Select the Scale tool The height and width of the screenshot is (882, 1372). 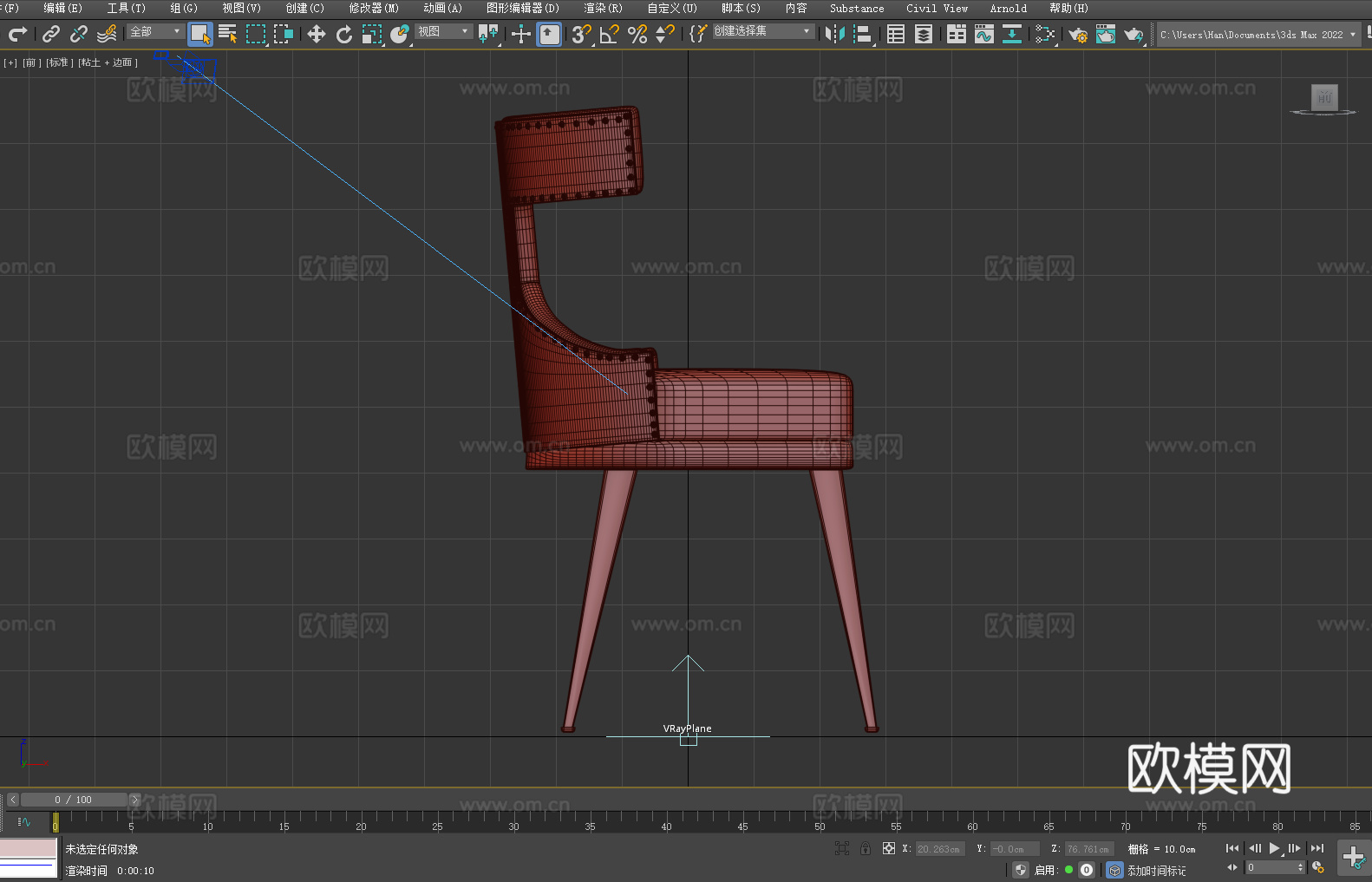[372, 34]
